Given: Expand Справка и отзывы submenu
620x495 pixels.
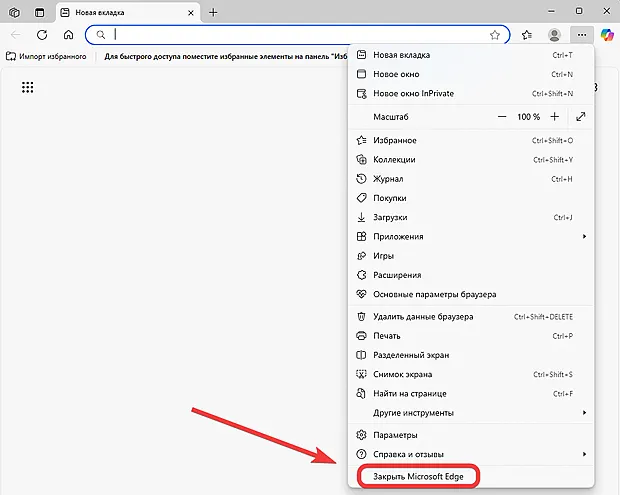Looking at the screenshot, I should pyautogui.click(x=471, y=454).
